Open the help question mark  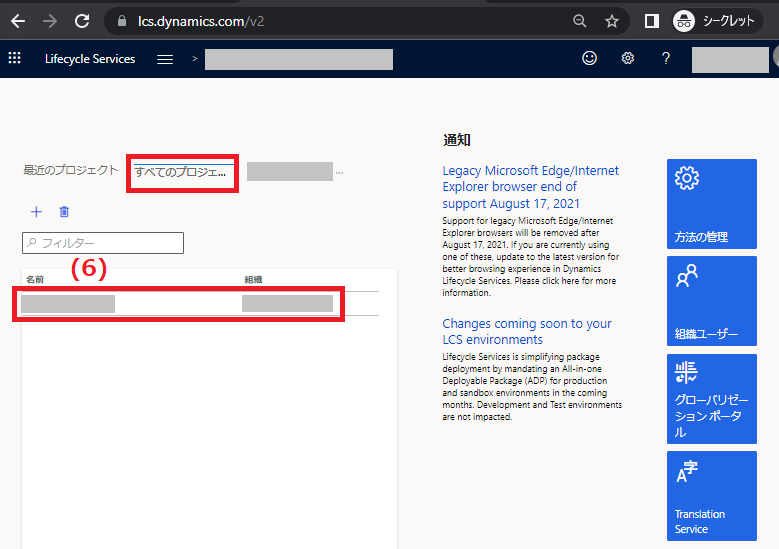pyautogui.click(x=666, y=58)
